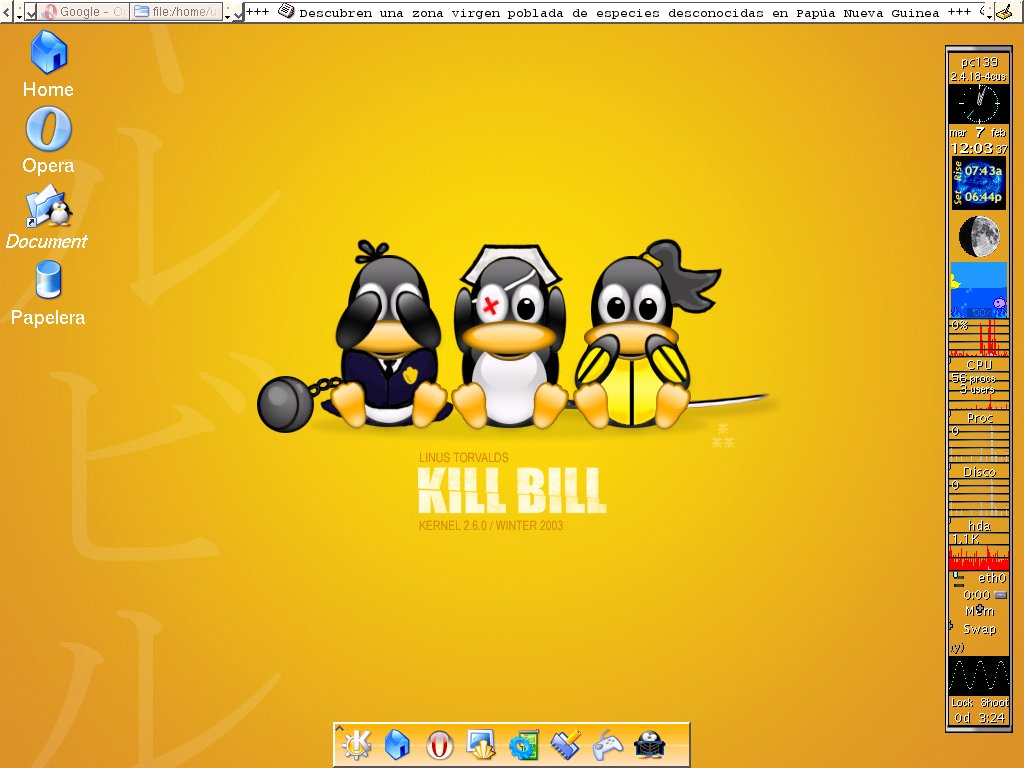Screen dimensions: 1024x768
Task: Click the moon phase monitor
Action: (978, 236)
